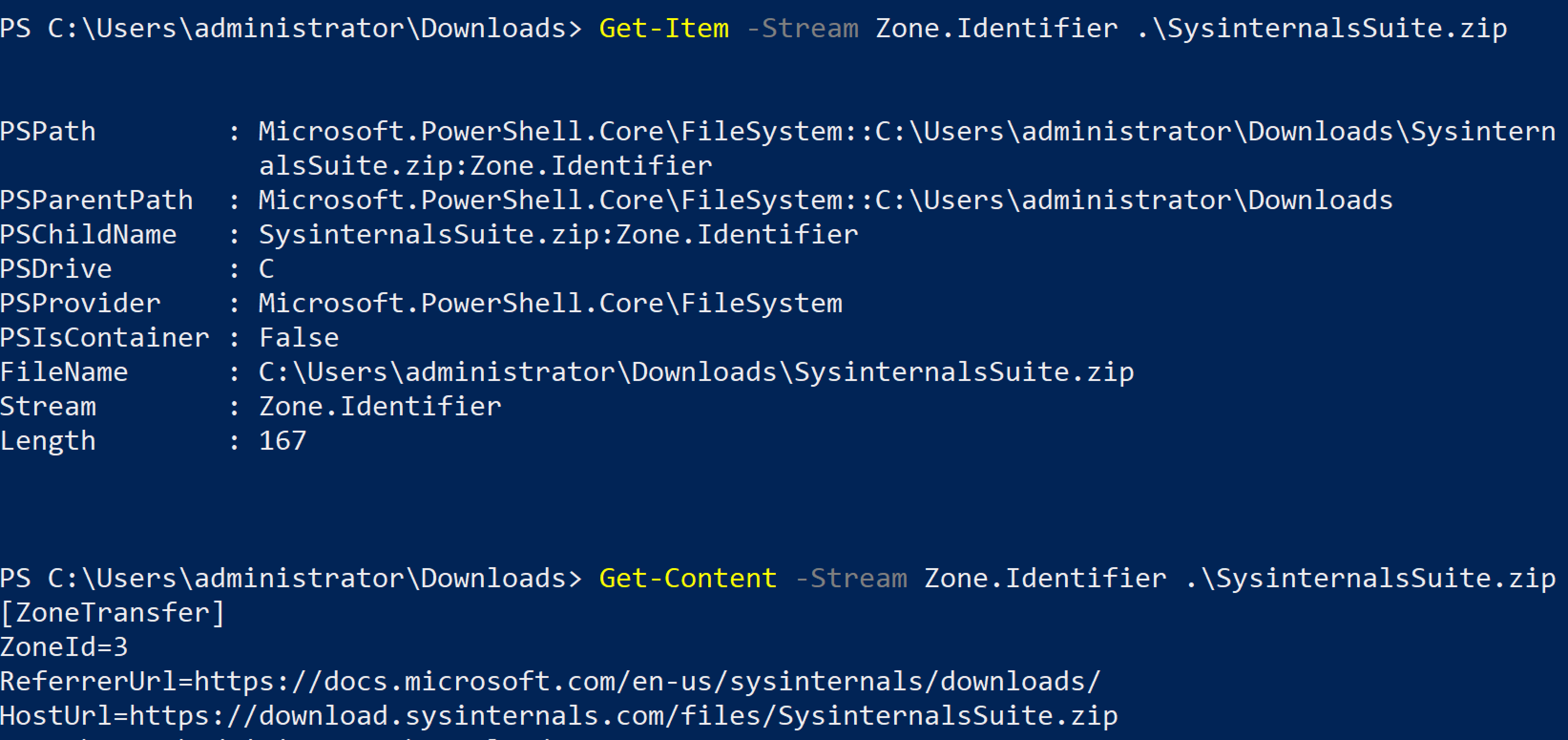Click the PSIsContainer value False

click(x=299, y=338)
